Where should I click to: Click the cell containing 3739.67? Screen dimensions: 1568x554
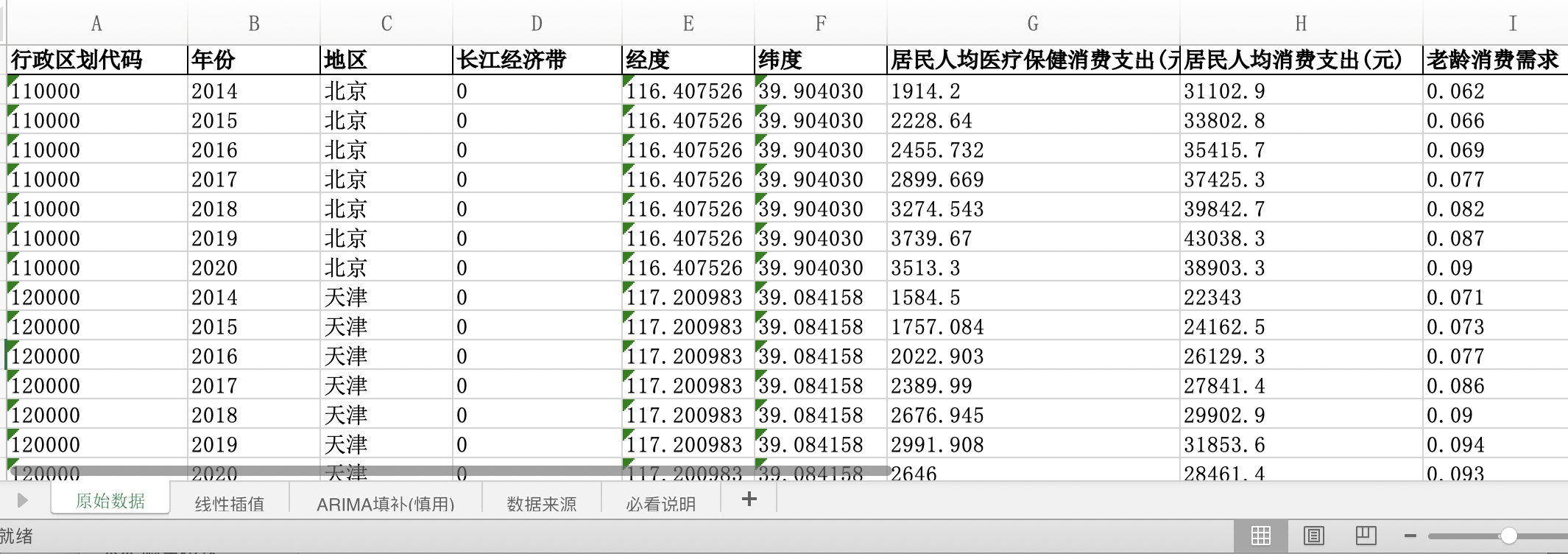1034,238
